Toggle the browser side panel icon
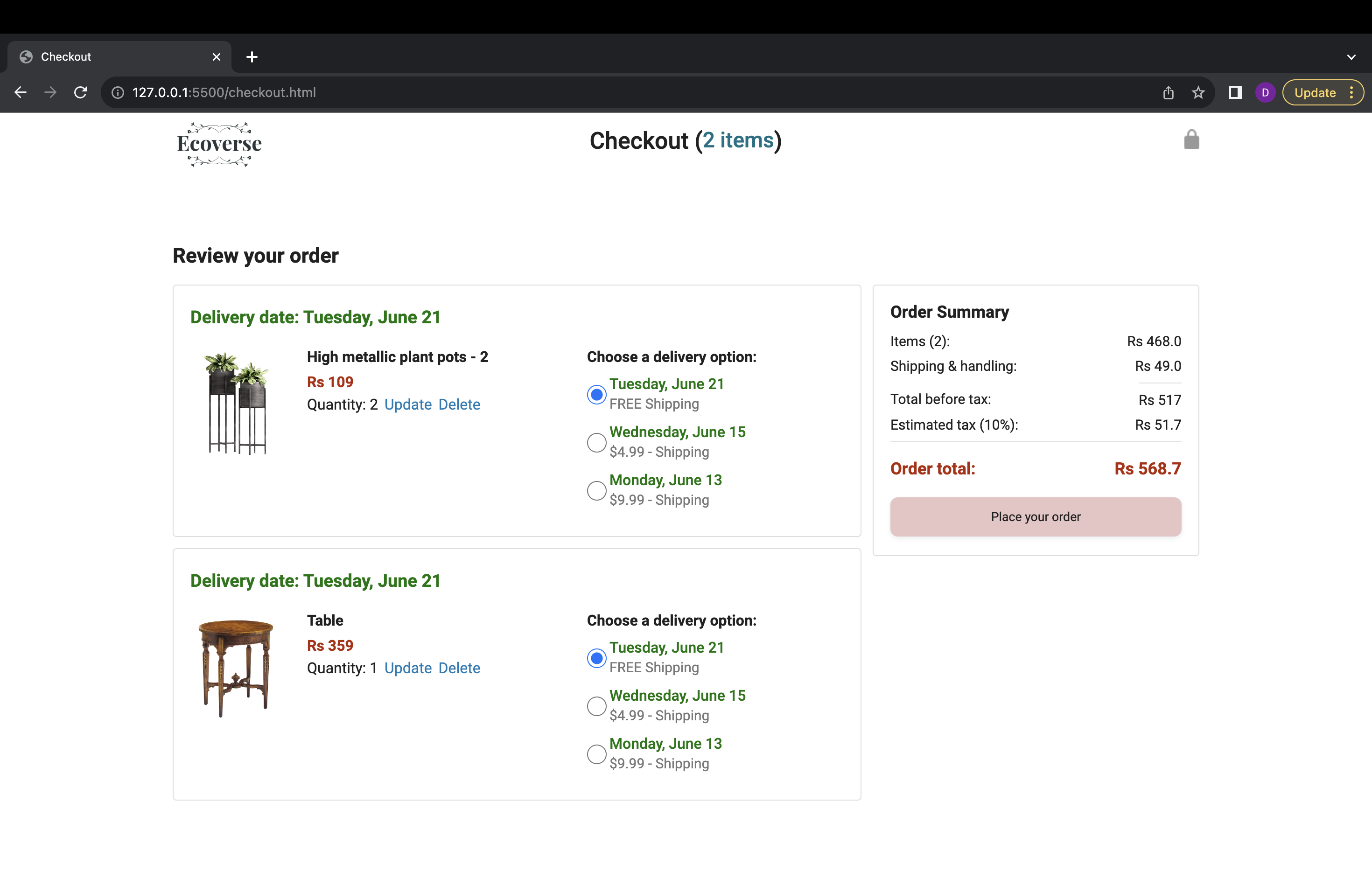Image resolution: width=1372 pixels, height=892 pixels. tap(1235, 92)
